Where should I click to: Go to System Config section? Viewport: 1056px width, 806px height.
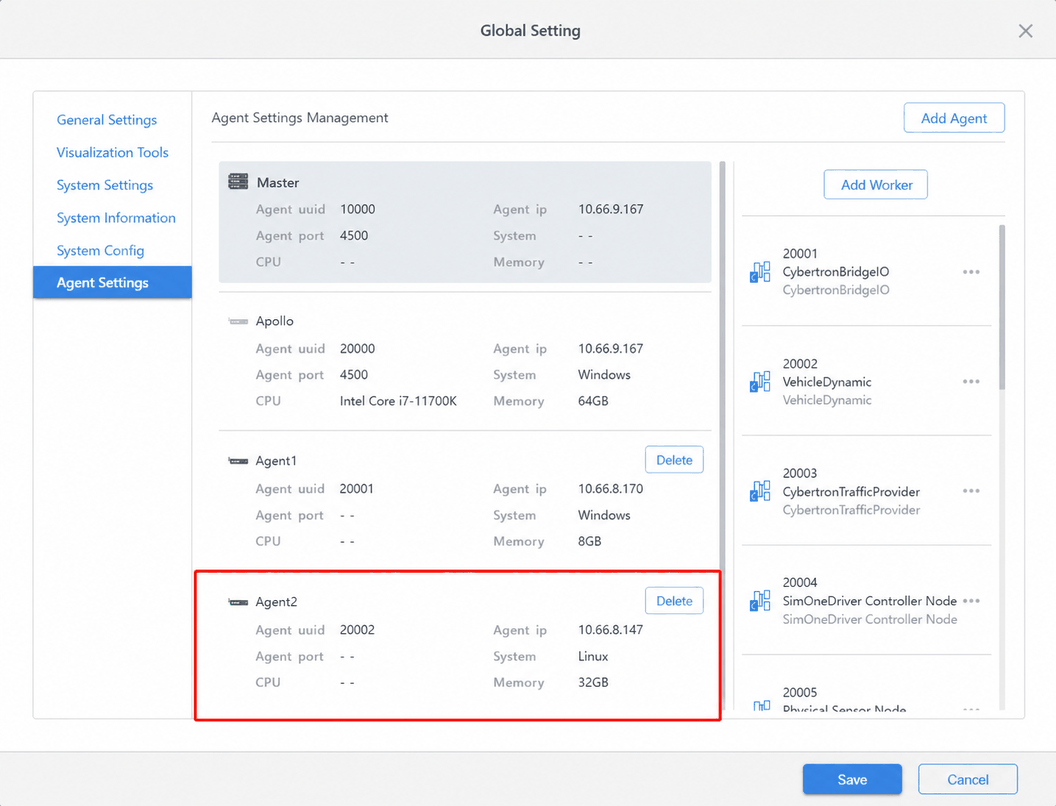pos(100,250)
